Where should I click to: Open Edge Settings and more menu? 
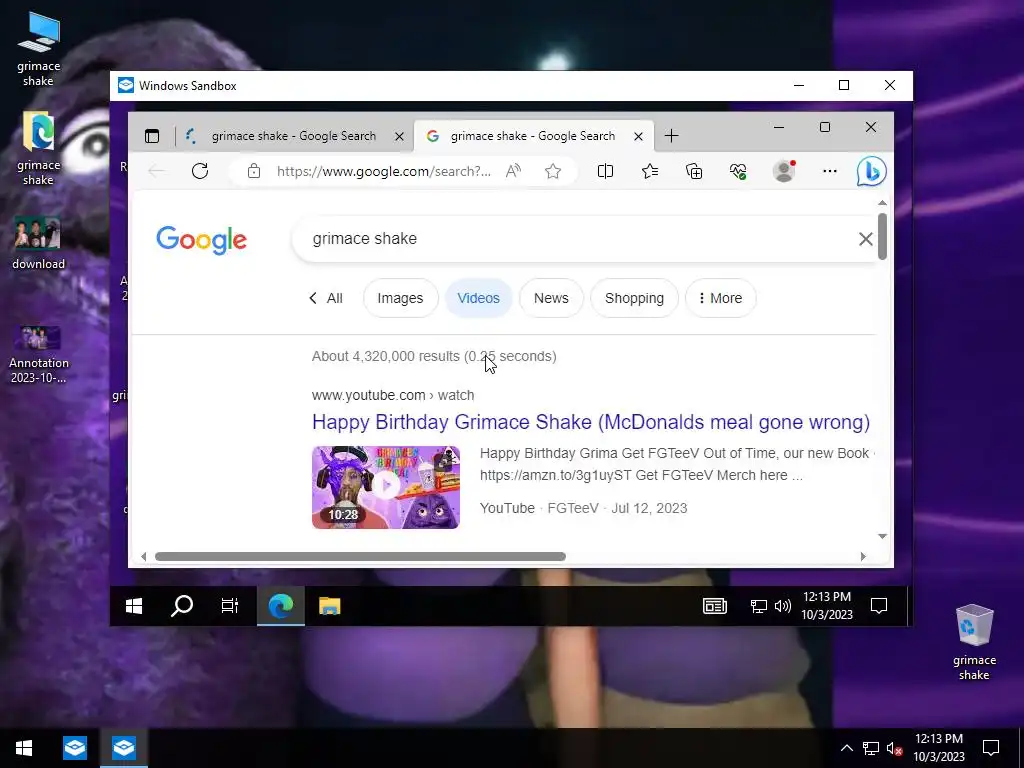[x=829, y=171]
